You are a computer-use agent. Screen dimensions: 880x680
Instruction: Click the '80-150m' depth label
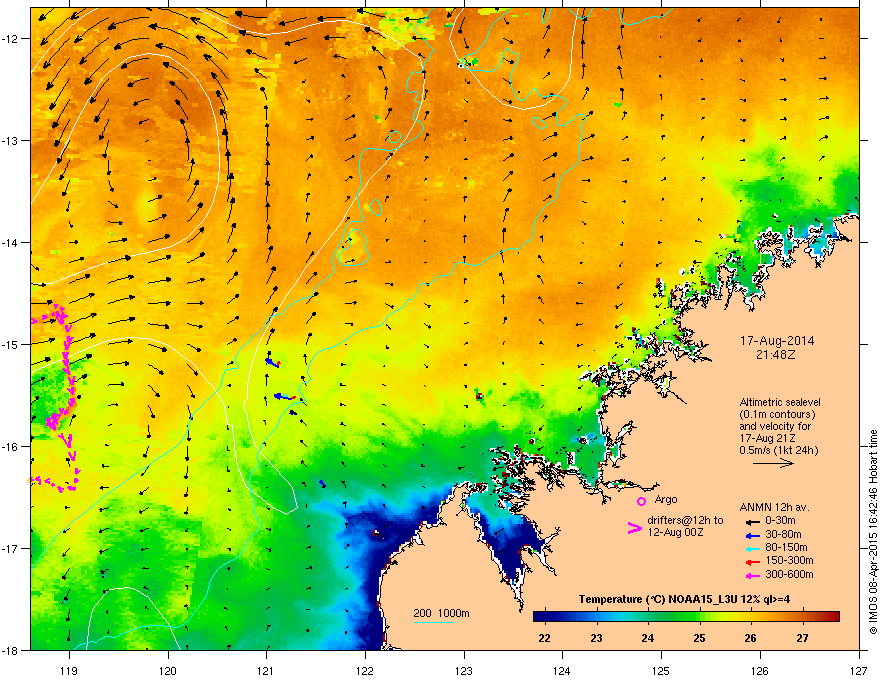click(786, 547)
